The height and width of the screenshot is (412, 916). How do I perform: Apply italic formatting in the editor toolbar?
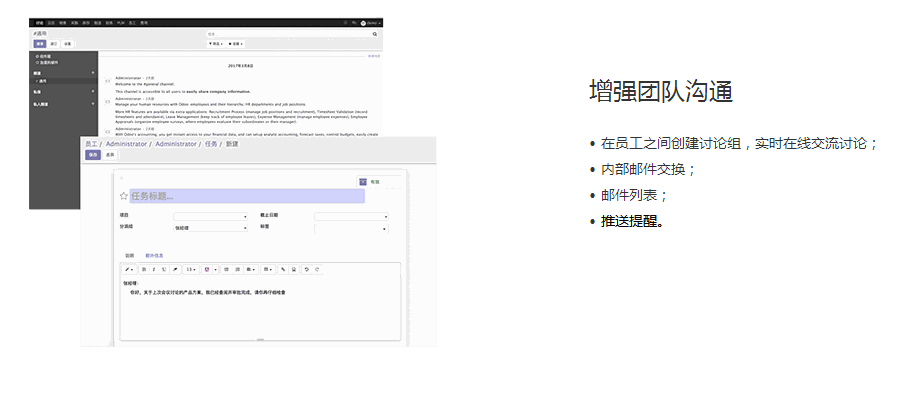pos(154,269)
